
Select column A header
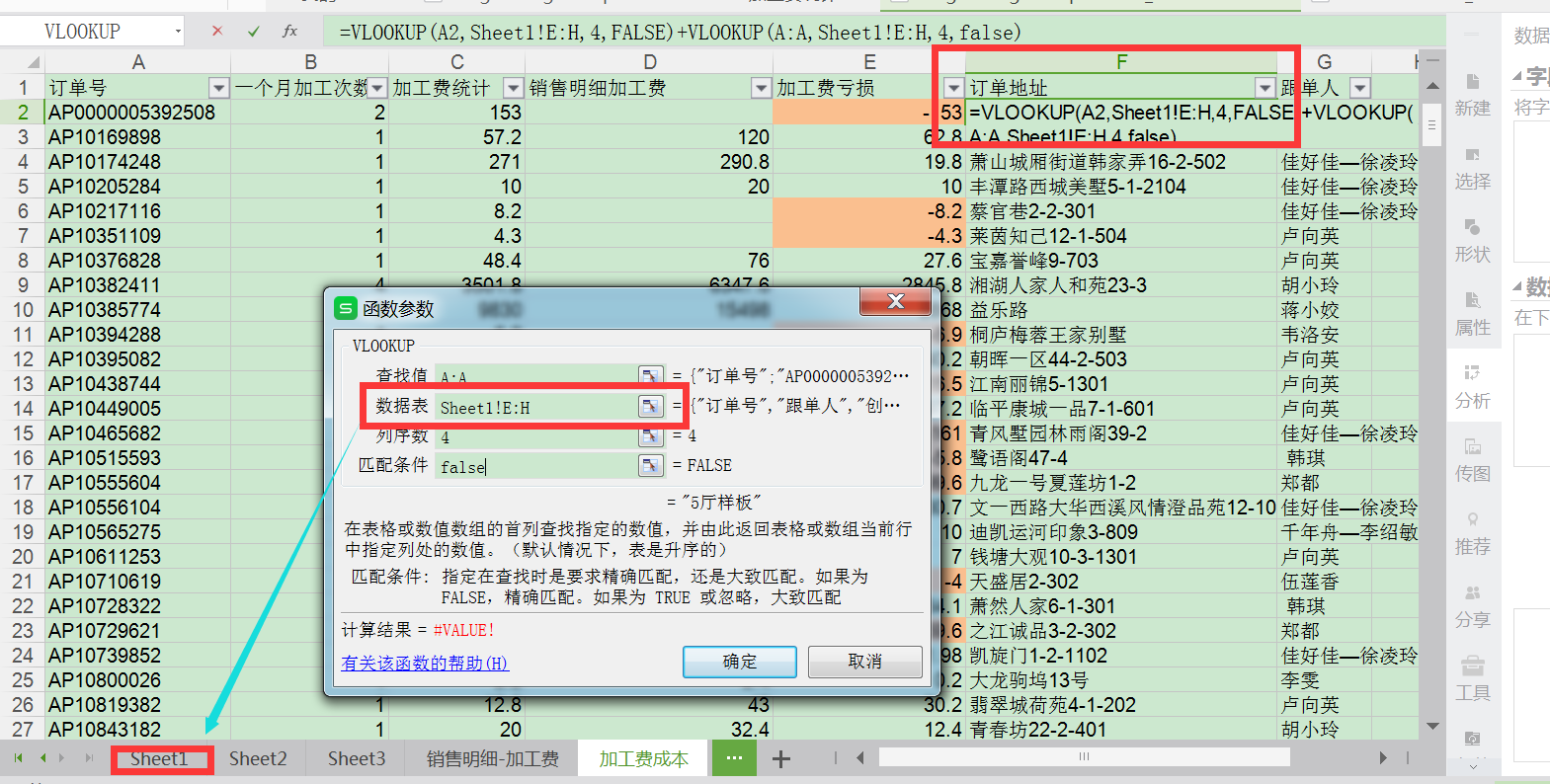point(138,62)
